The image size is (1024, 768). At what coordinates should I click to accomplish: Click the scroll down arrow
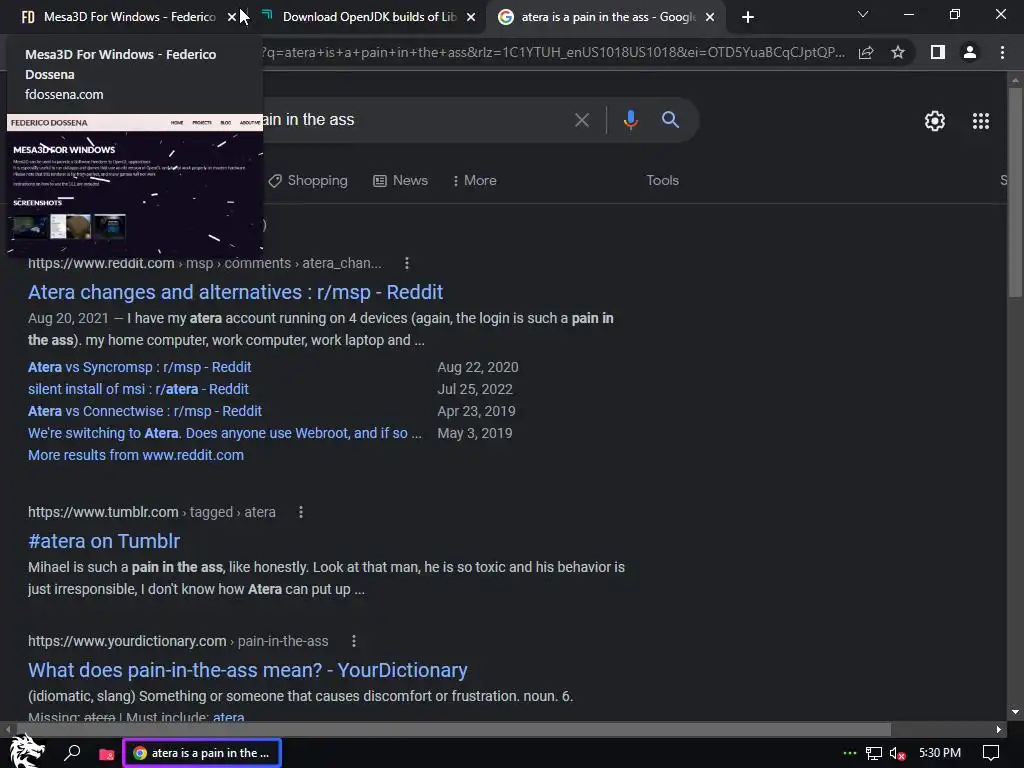coord(1015,712)
